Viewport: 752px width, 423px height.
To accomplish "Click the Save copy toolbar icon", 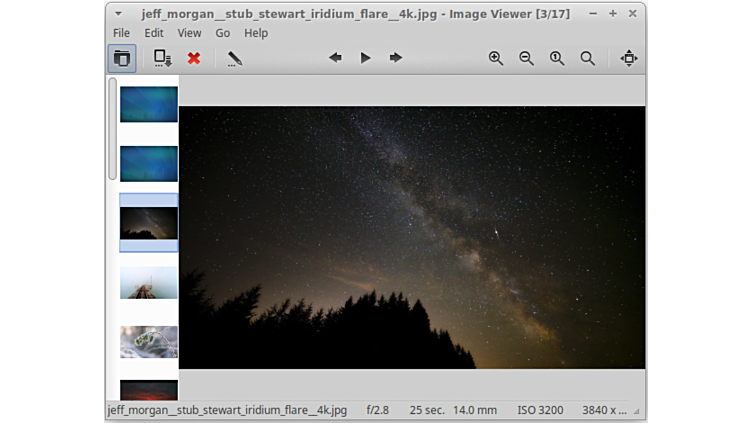I will [x=162, y=58].
